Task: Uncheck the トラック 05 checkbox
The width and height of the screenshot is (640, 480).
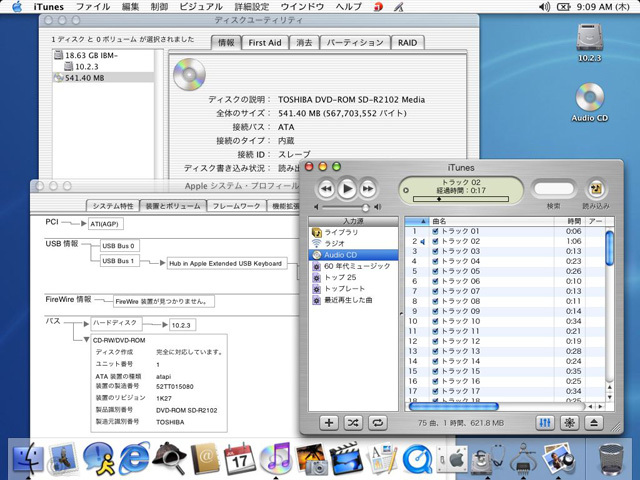Action: tap(435, 271)
